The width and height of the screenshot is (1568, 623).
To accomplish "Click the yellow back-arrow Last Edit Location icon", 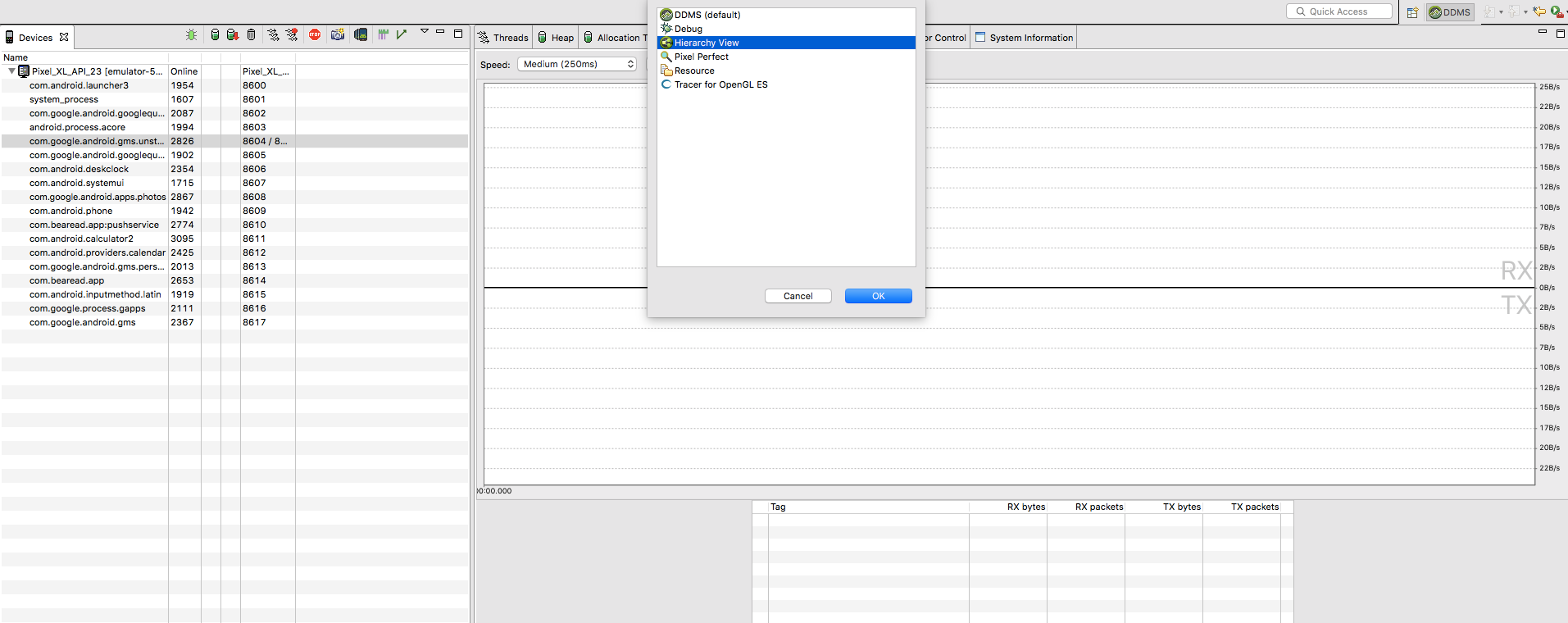I will click(1539, 11).
